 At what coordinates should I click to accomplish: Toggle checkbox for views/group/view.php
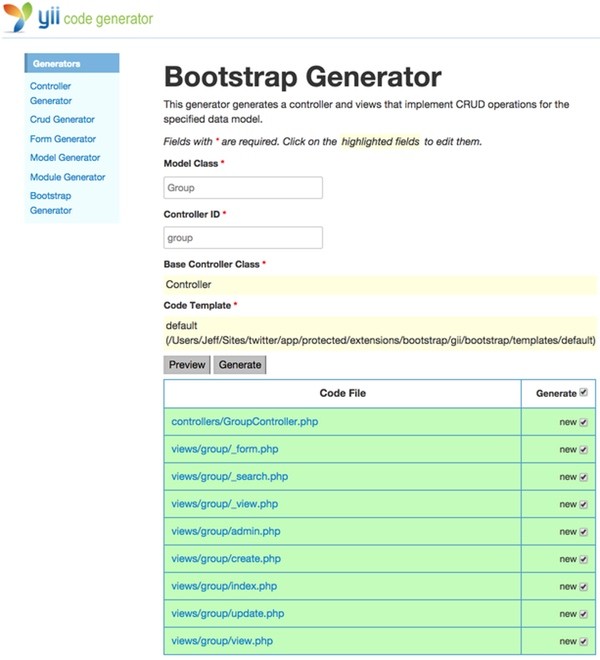pos(584,641)
